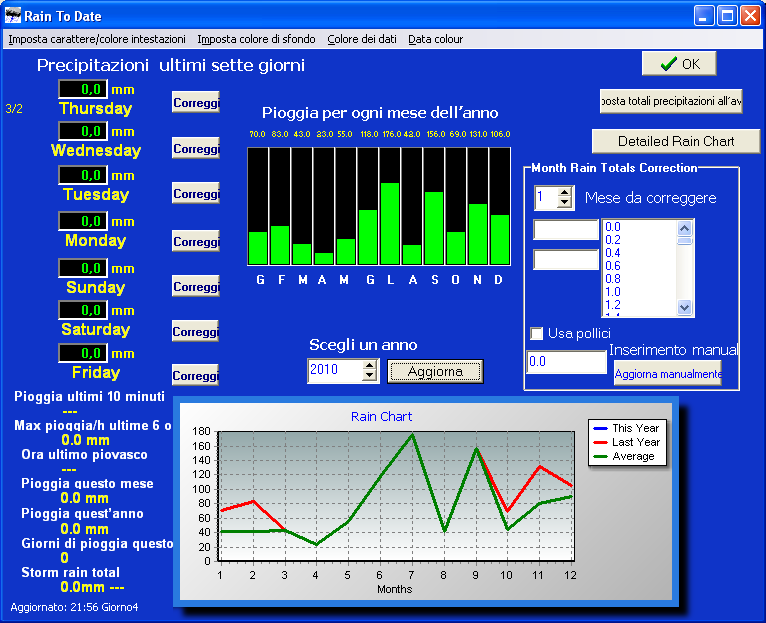Click the July (L) bar in monthly chart
This screenshot has width=766, height=623.
tap(390, 223)
